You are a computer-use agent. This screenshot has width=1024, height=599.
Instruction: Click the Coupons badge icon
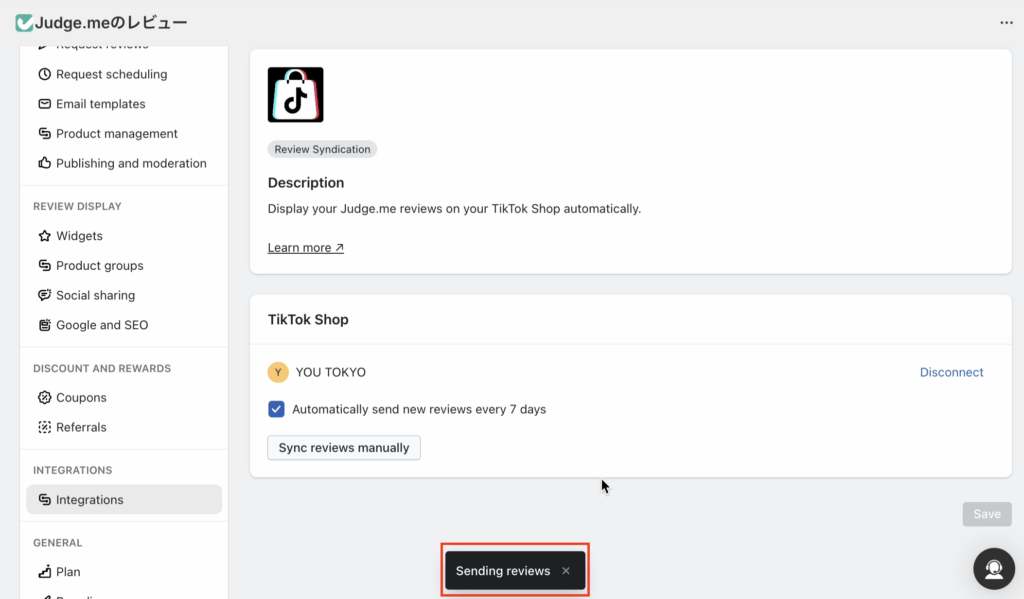click(45, 398)
